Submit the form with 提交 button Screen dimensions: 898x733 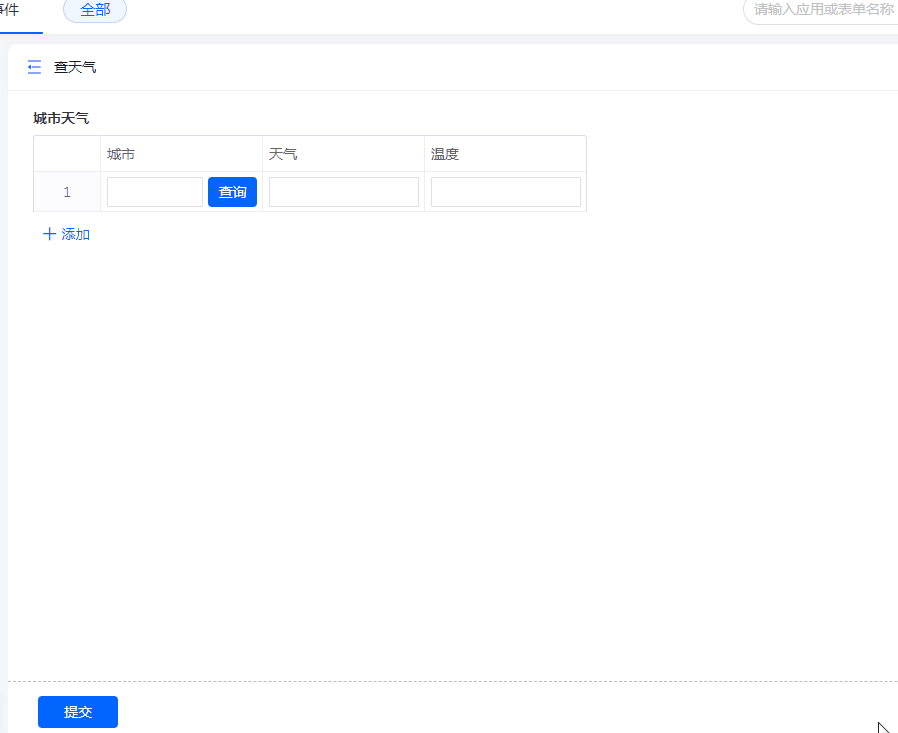[x=78, y=712]
